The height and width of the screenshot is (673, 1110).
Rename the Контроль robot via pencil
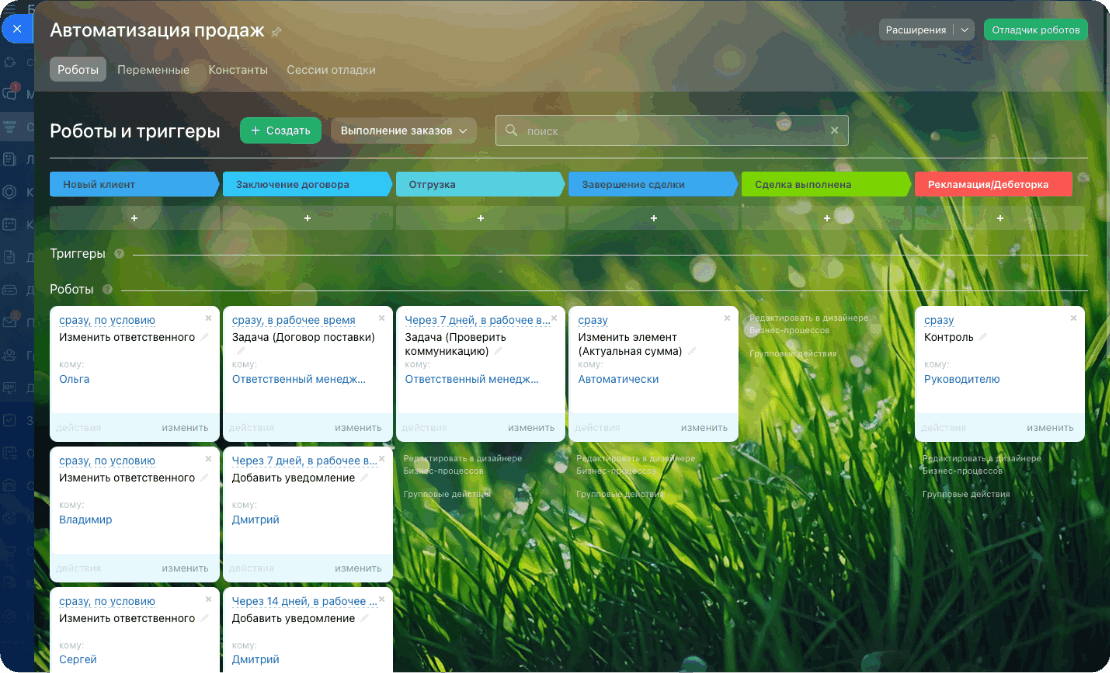click(x=983, y=338)
